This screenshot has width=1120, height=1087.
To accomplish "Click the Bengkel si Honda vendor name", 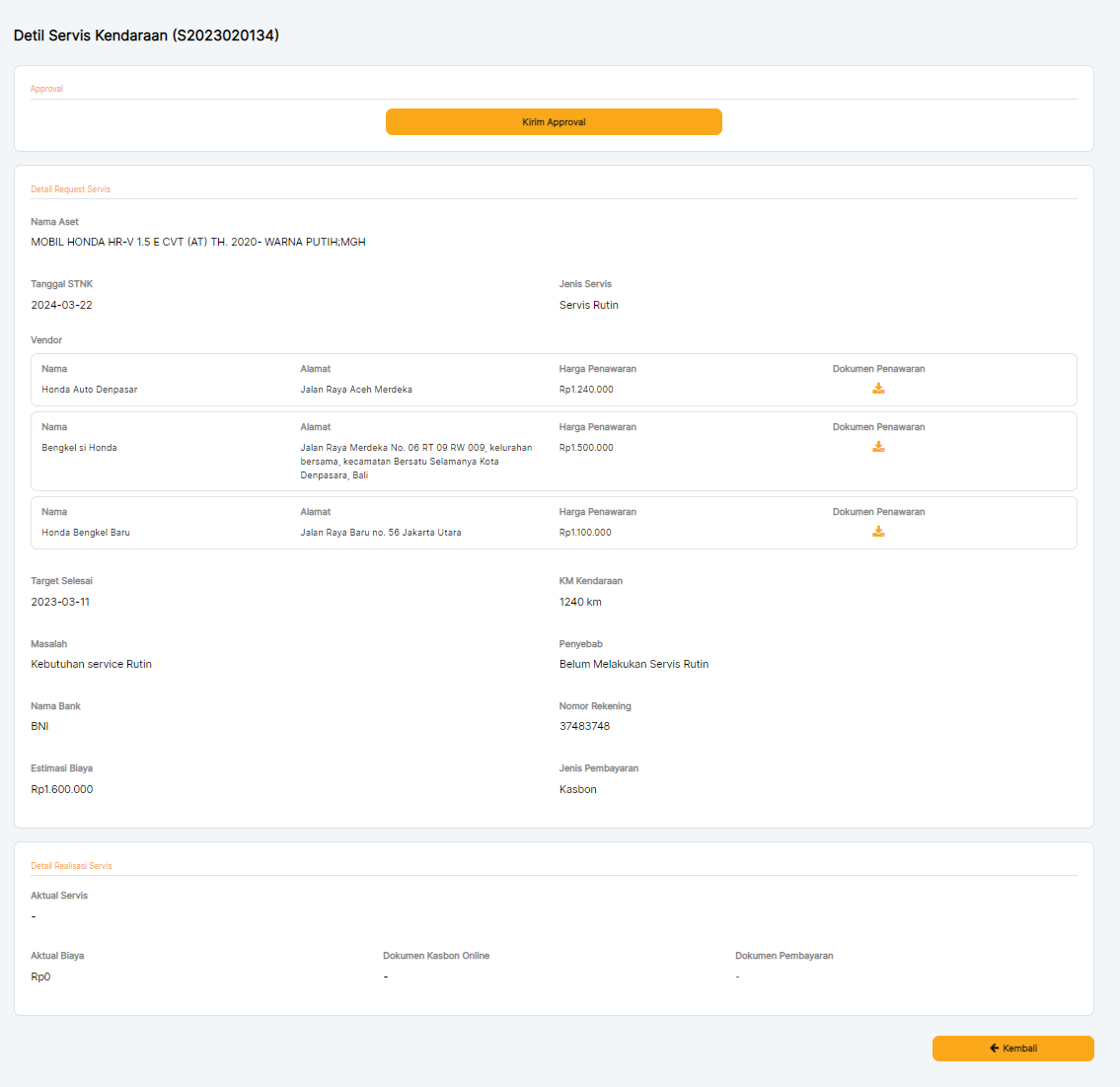I will pos(79,448).
